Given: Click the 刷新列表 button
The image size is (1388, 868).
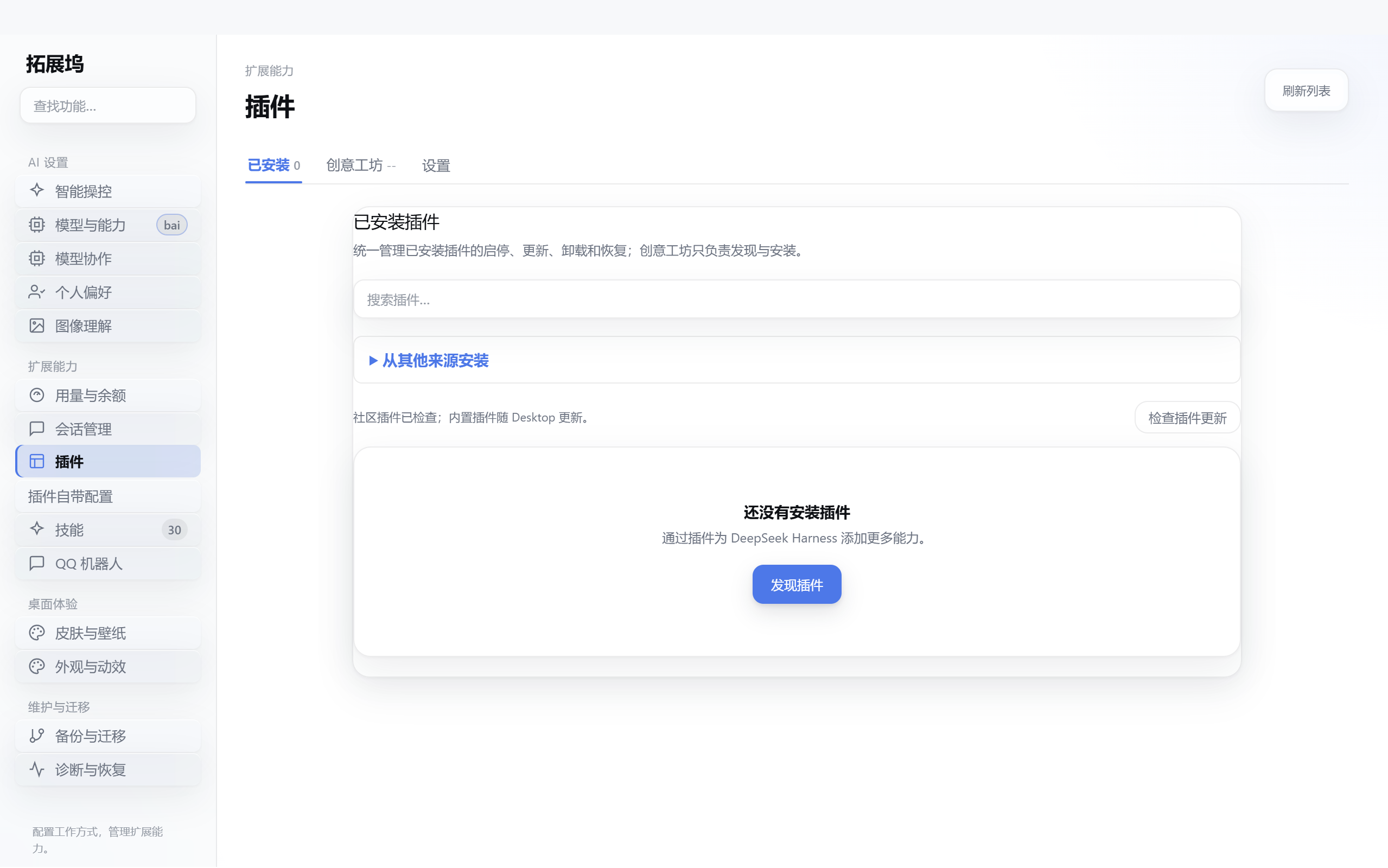Looking at the screenshot, I should pos(1306,91).
